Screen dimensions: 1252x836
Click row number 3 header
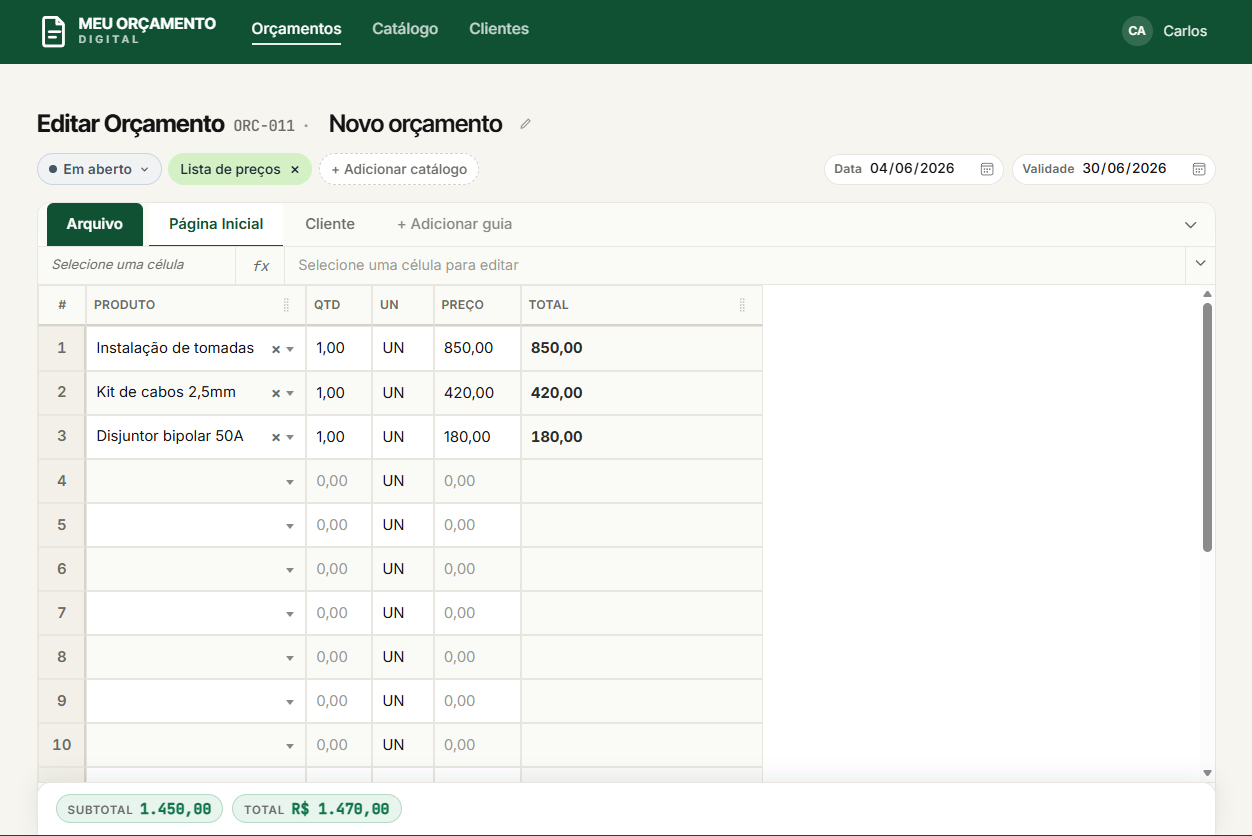(x=62, y=436)
